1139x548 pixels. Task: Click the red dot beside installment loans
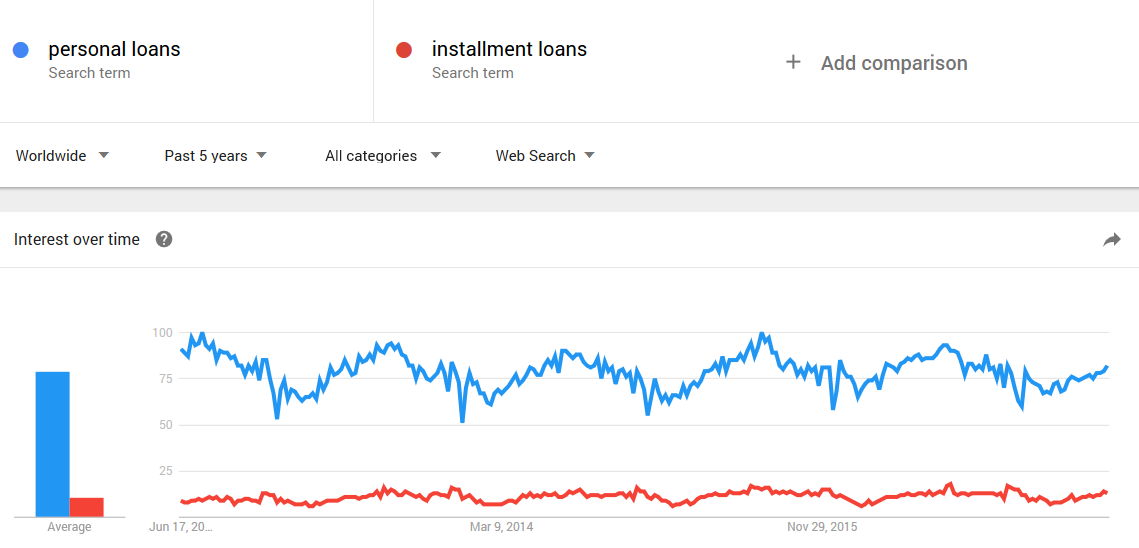tap(404, 50)
